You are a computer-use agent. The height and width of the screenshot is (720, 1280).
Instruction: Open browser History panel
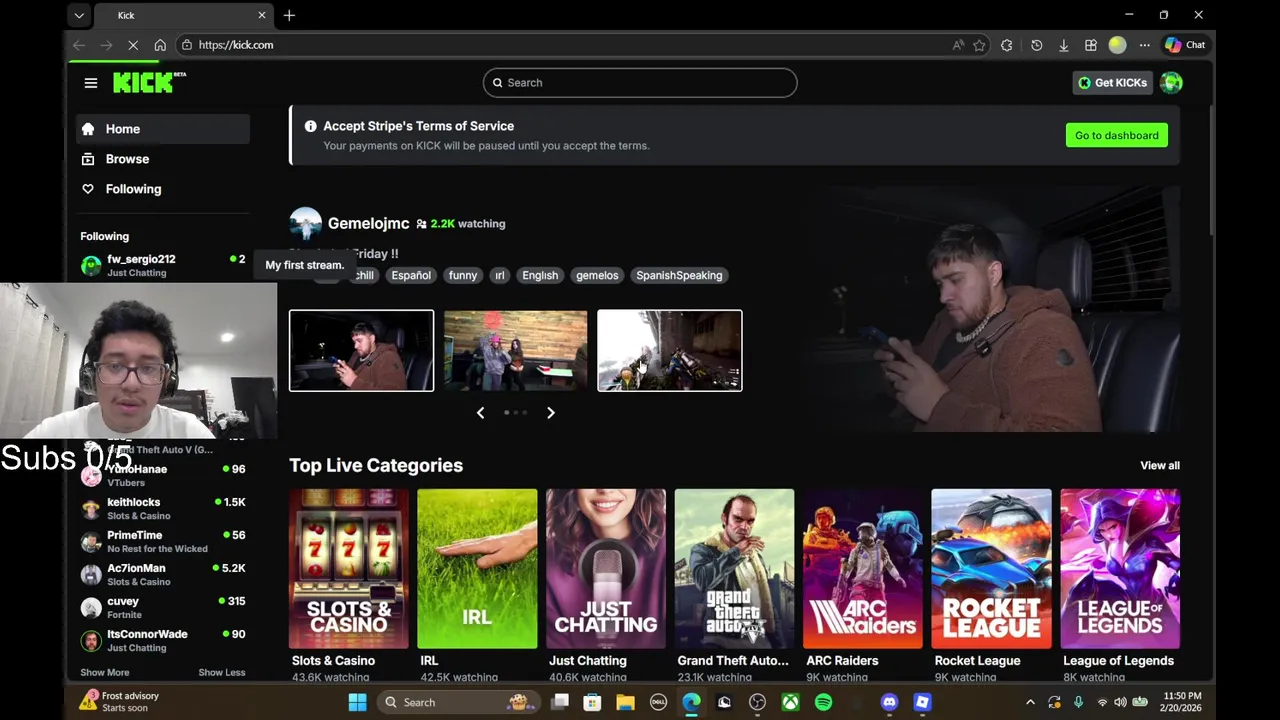pyautogui.click(x=1037, y=45)
